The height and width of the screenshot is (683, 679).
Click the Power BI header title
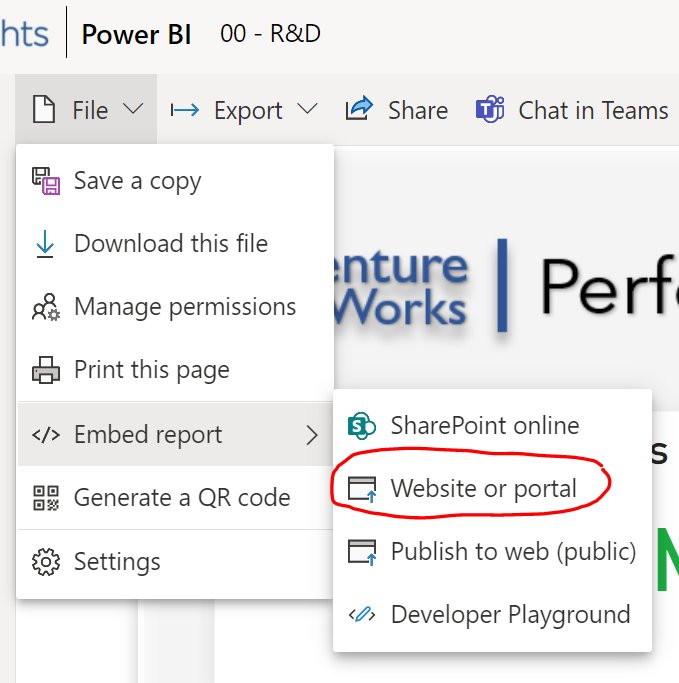coord(136,34)
